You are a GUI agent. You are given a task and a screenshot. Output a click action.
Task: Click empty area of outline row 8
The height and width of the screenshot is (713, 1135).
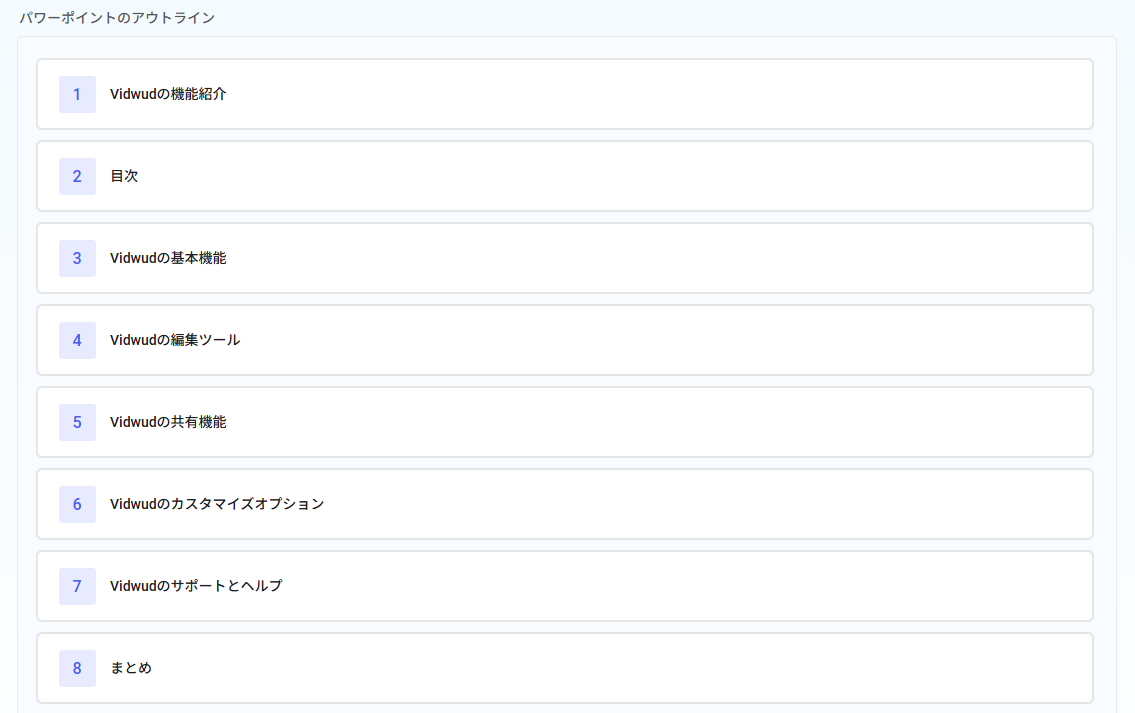[x=615, y=667]
